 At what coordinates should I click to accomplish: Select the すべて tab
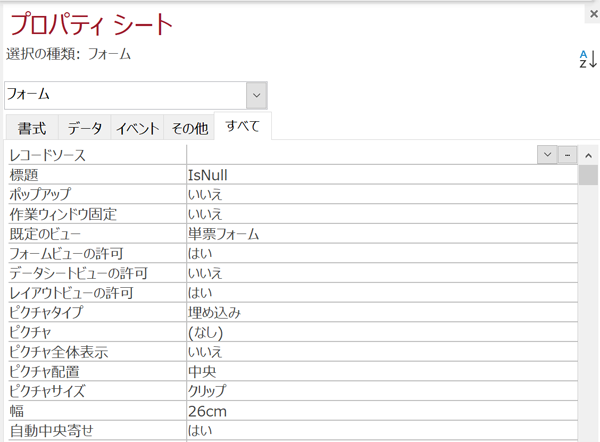pyautogui.click(x=243, y=127)
